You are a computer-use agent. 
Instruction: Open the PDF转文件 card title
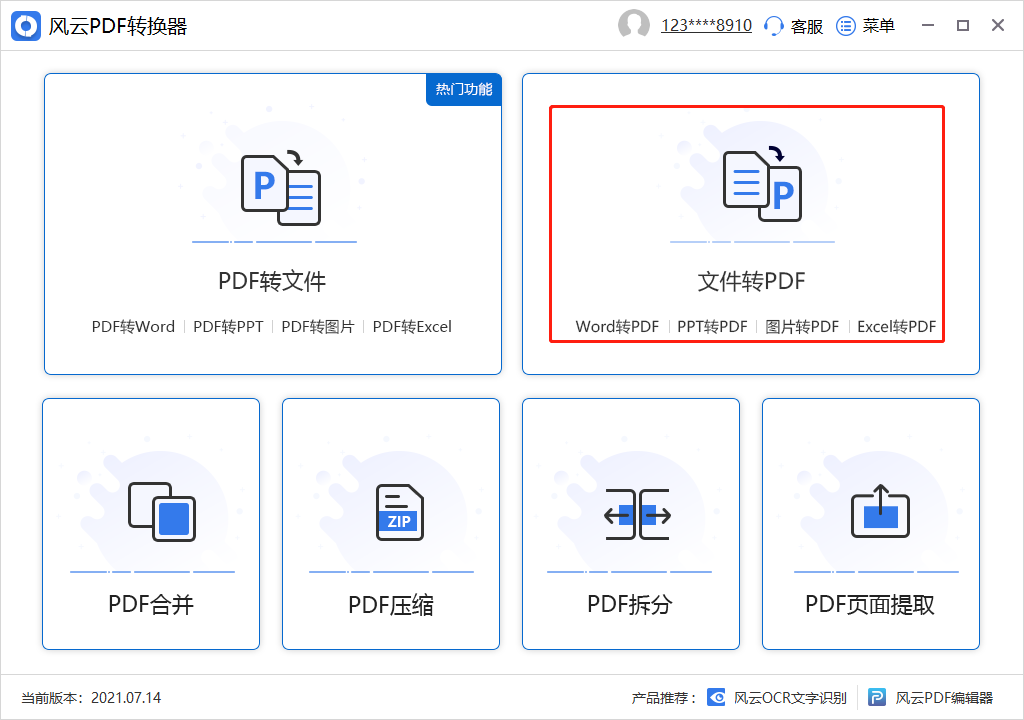[272, 282]
